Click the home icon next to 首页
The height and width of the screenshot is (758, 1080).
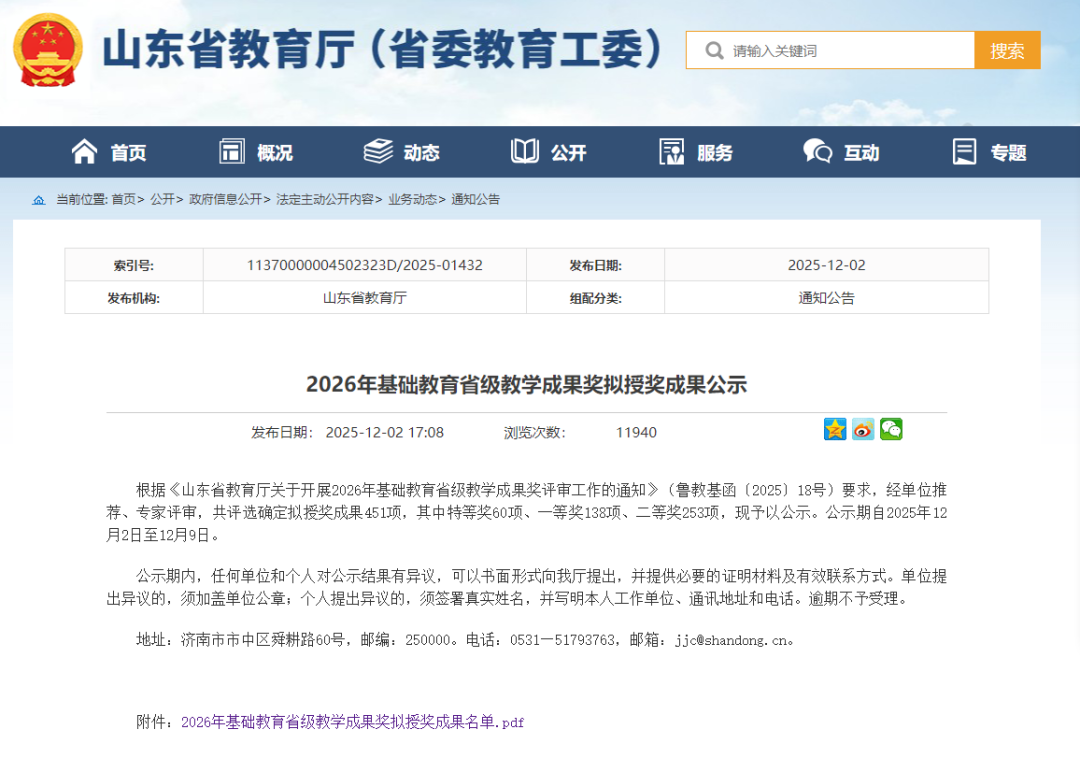pos(85,151)
